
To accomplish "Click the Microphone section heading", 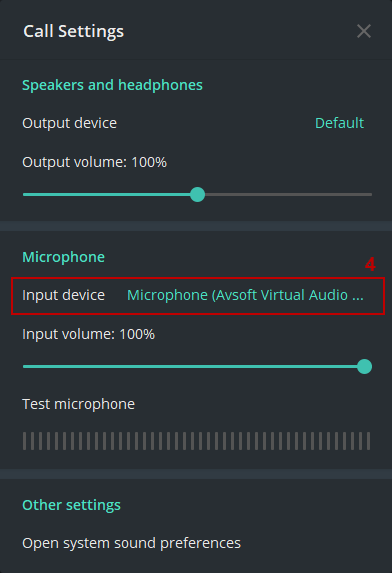I will click(x=64, y=257).
